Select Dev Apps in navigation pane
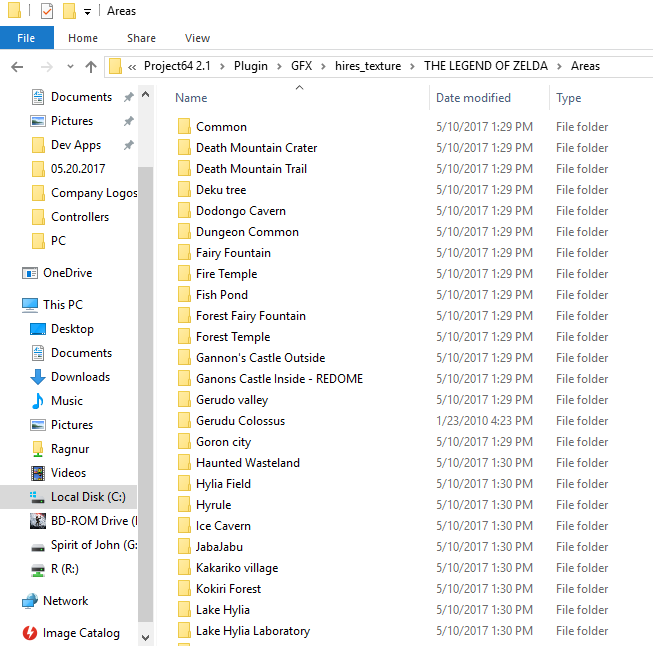The height and width of the screenshot is (649, 653). (76, 145)
